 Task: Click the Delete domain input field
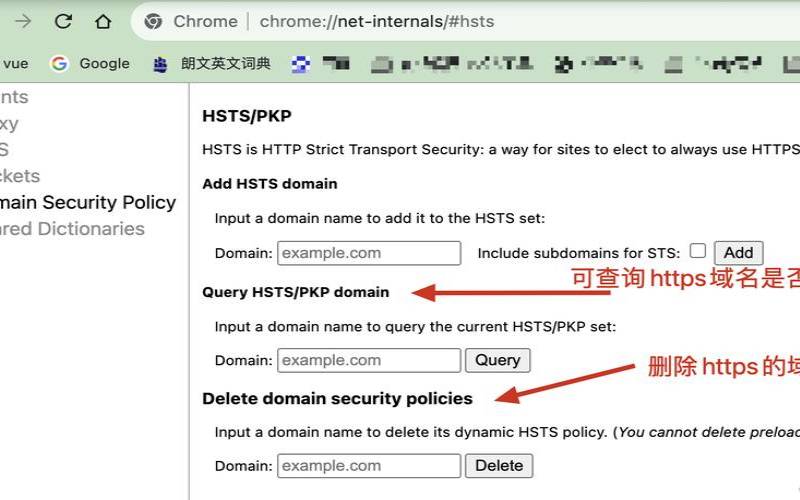[x=369, y=466]
